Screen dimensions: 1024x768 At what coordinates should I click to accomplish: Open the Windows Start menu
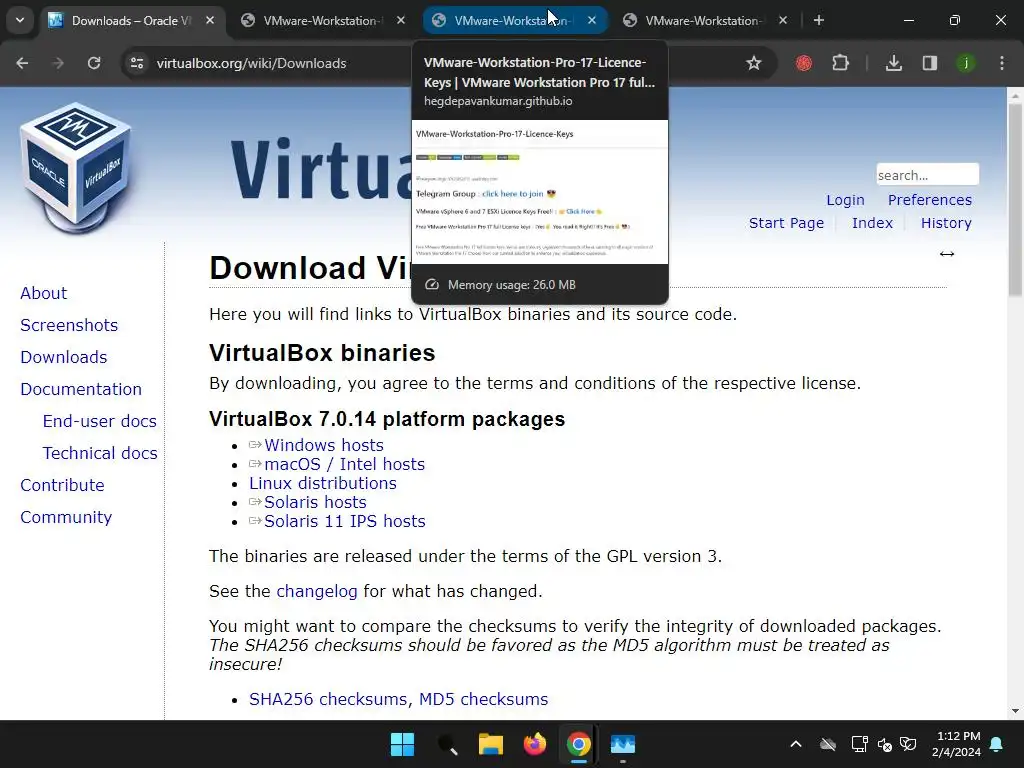click(402, 744)
